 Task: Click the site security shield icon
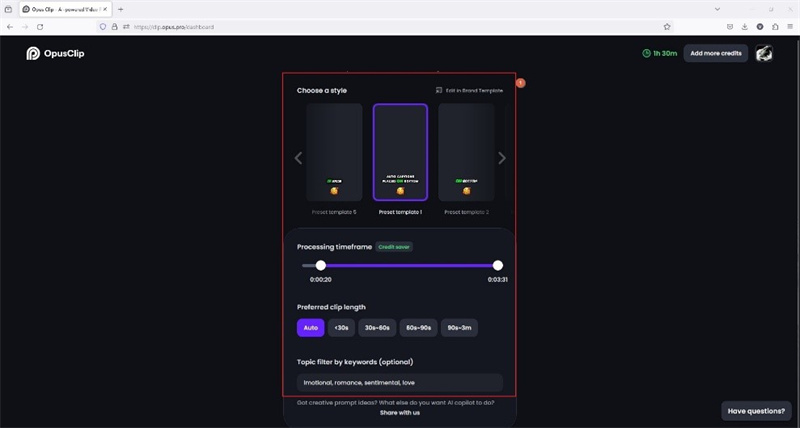[x=103, y=27]
